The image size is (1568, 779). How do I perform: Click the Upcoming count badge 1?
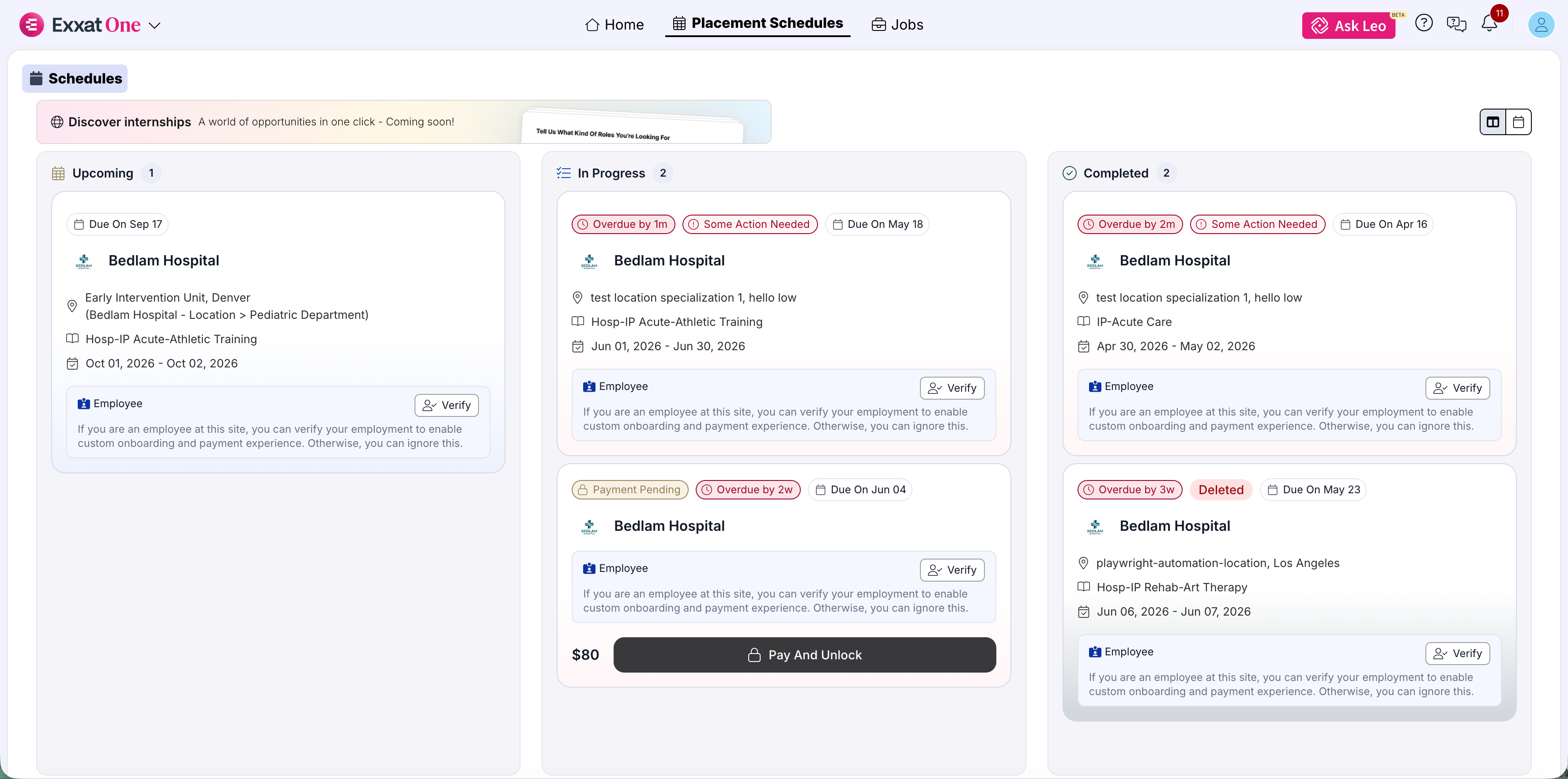151,173
